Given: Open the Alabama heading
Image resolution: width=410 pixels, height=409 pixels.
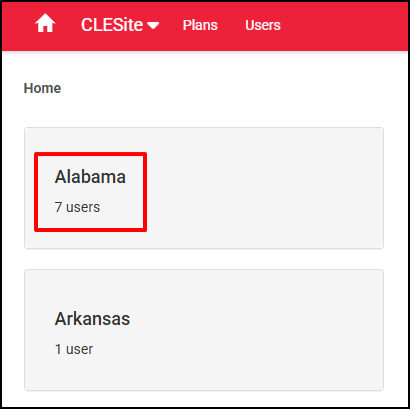Looking at the screenshot, I should point(90,177).
